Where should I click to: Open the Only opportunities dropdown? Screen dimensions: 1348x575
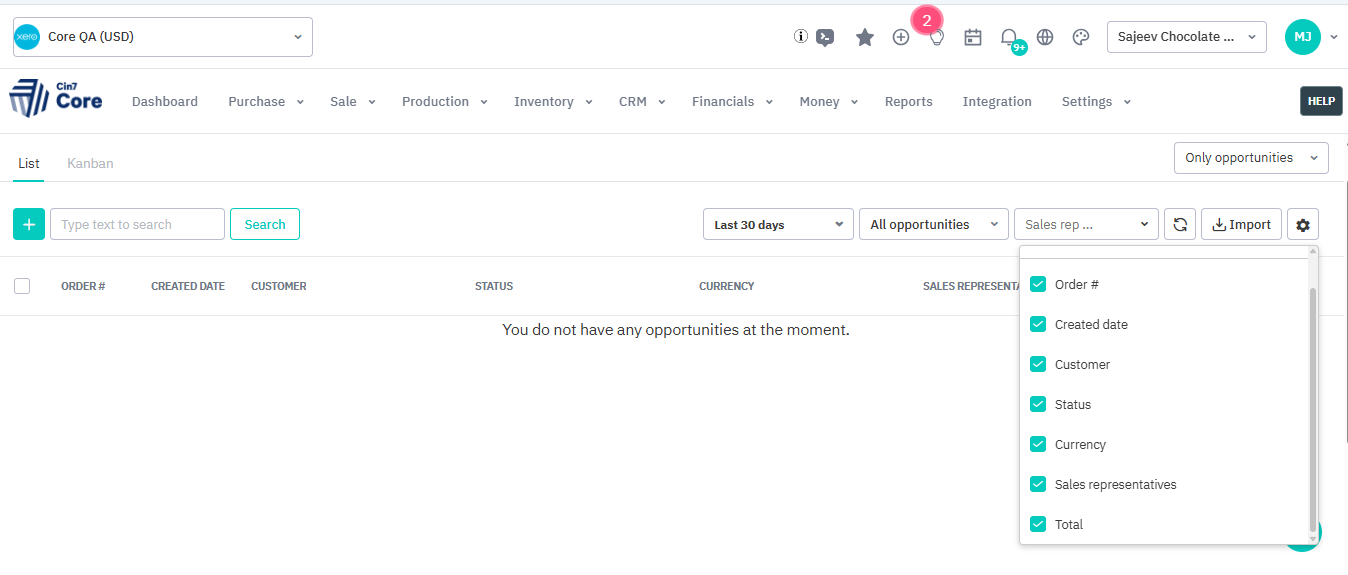point(1250,158)
